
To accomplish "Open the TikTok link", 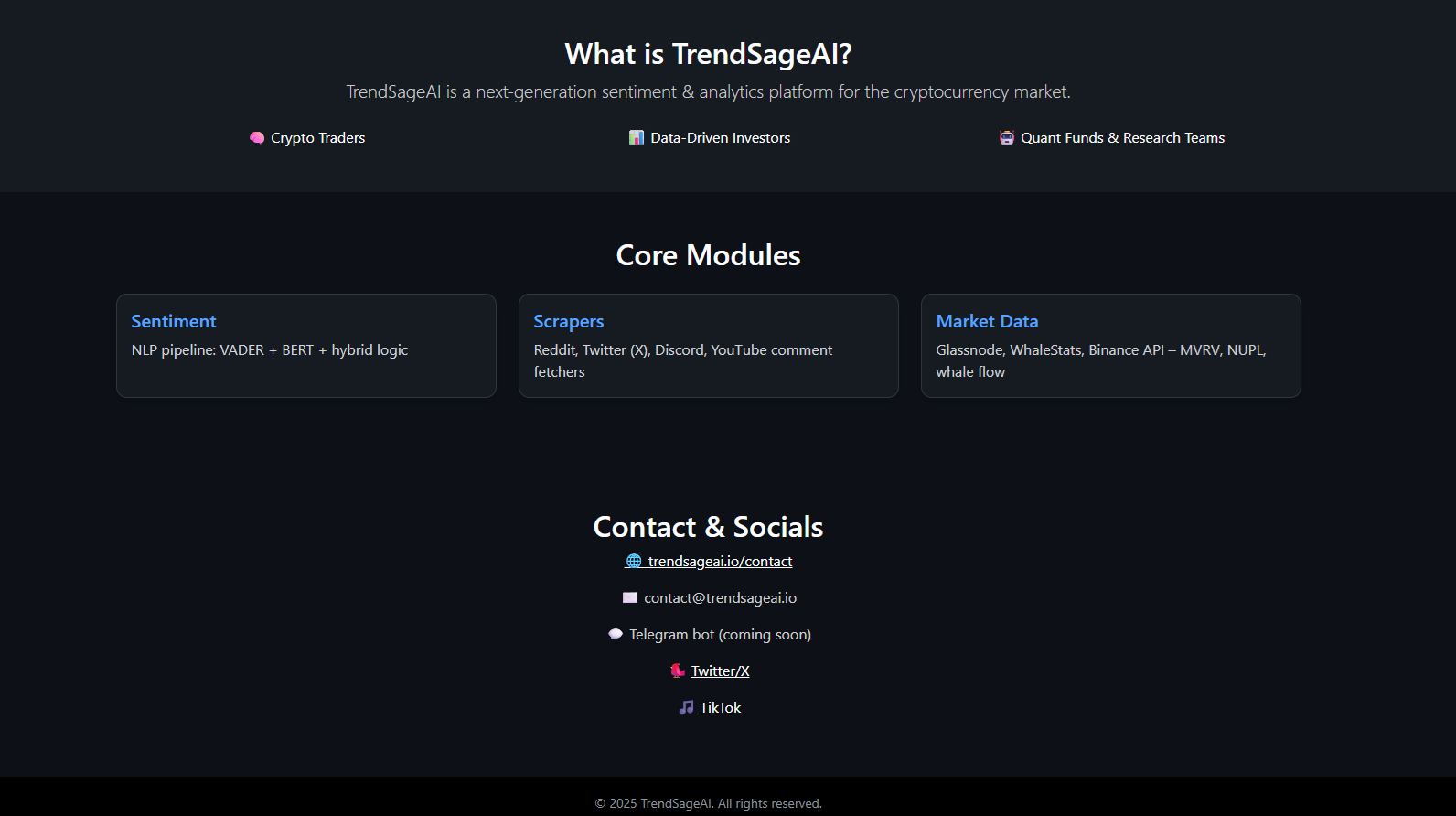I will [x=721, y=708].
